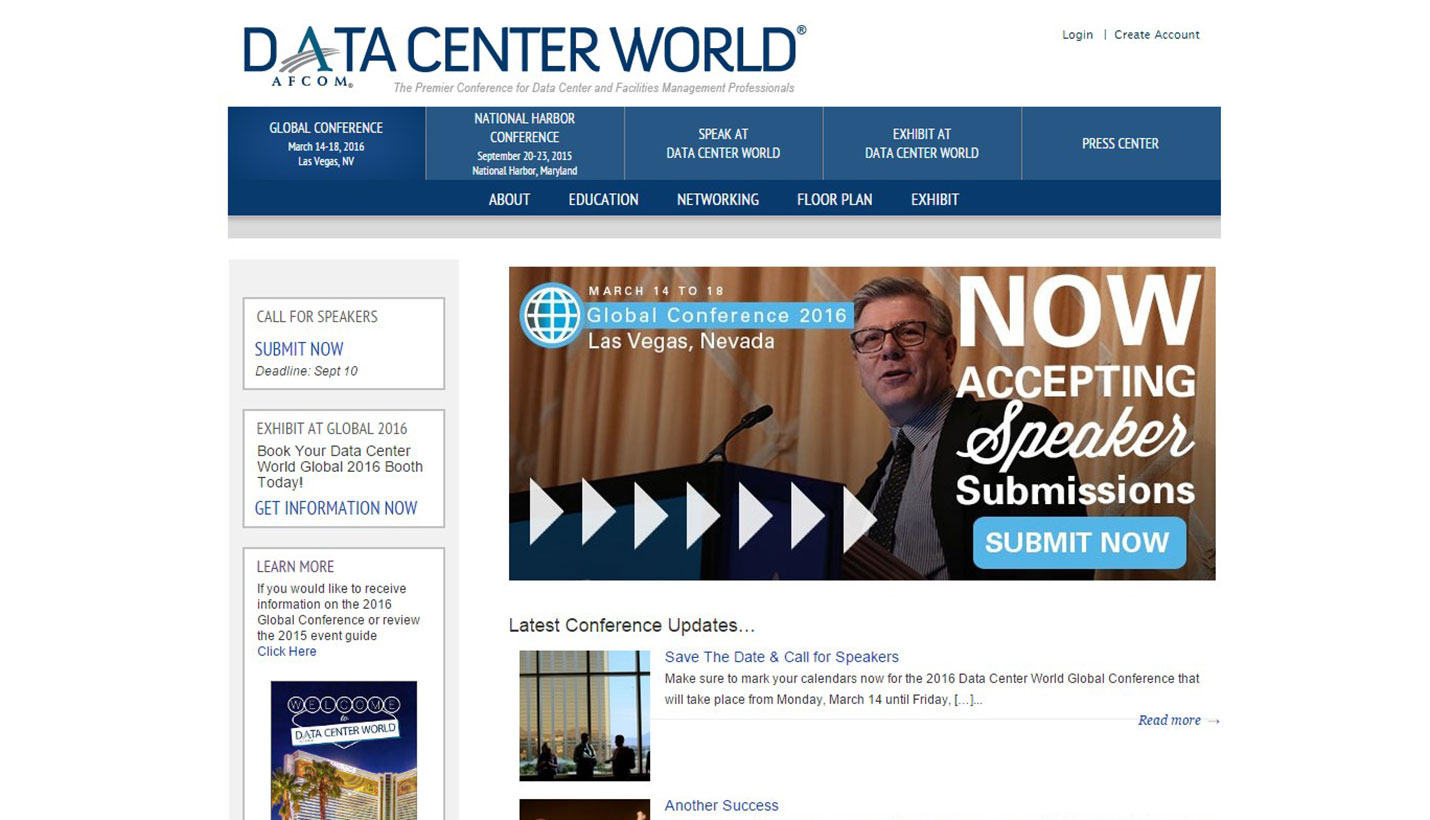Image resolution: width=1430 pixels, height=820 pixels.
Task: Open the Speak at Data Center World tab
Action: 723,143
